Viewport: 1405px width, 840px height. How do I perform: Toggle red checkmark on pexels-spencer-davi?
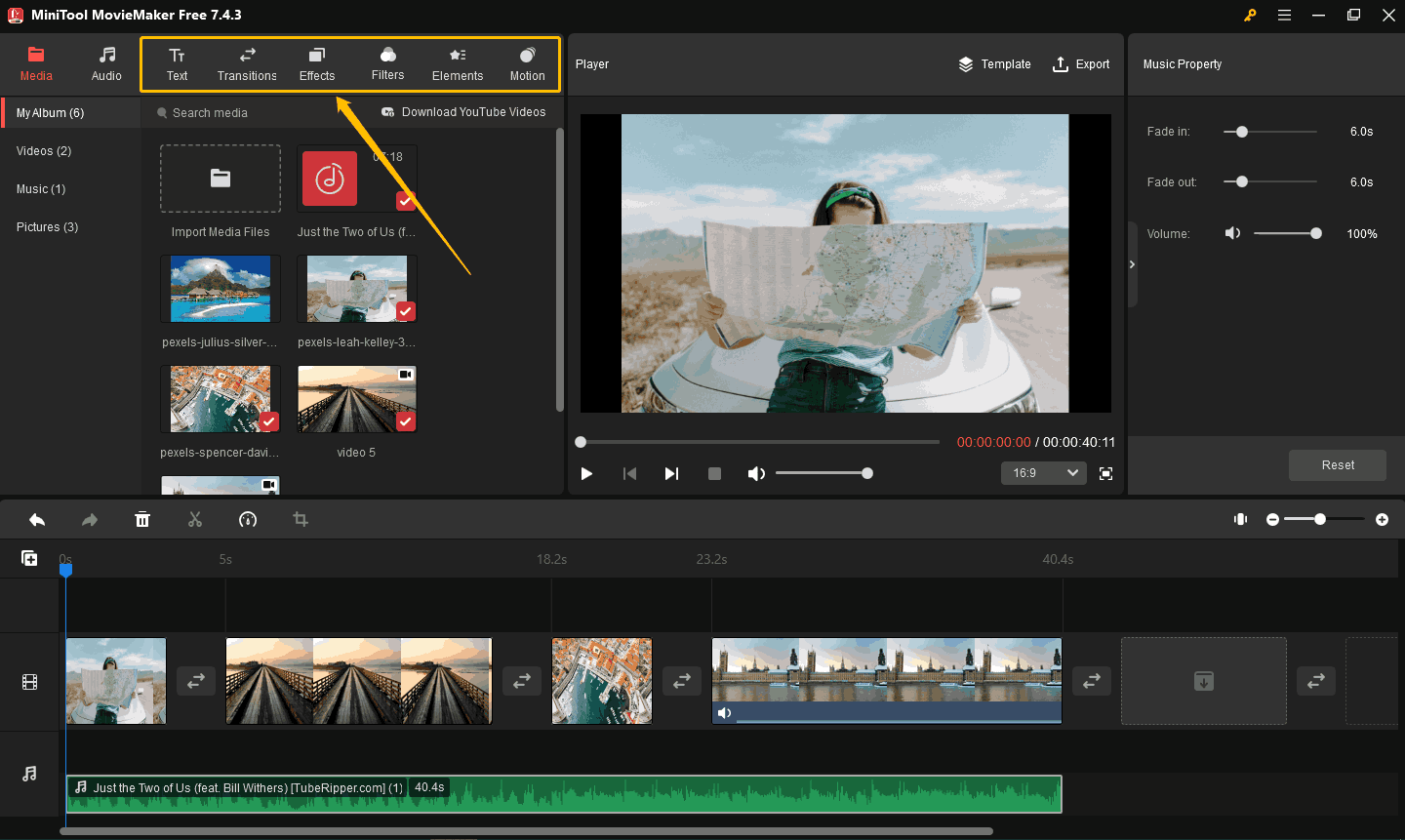[269, 421]
